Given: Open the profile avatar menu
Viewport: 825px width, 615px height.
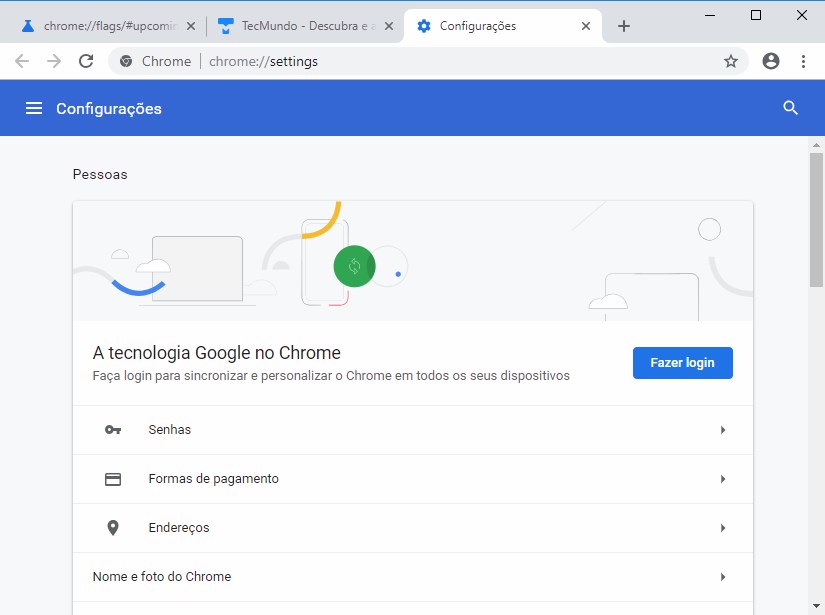Looking at the screenshot, I should 771,61.
